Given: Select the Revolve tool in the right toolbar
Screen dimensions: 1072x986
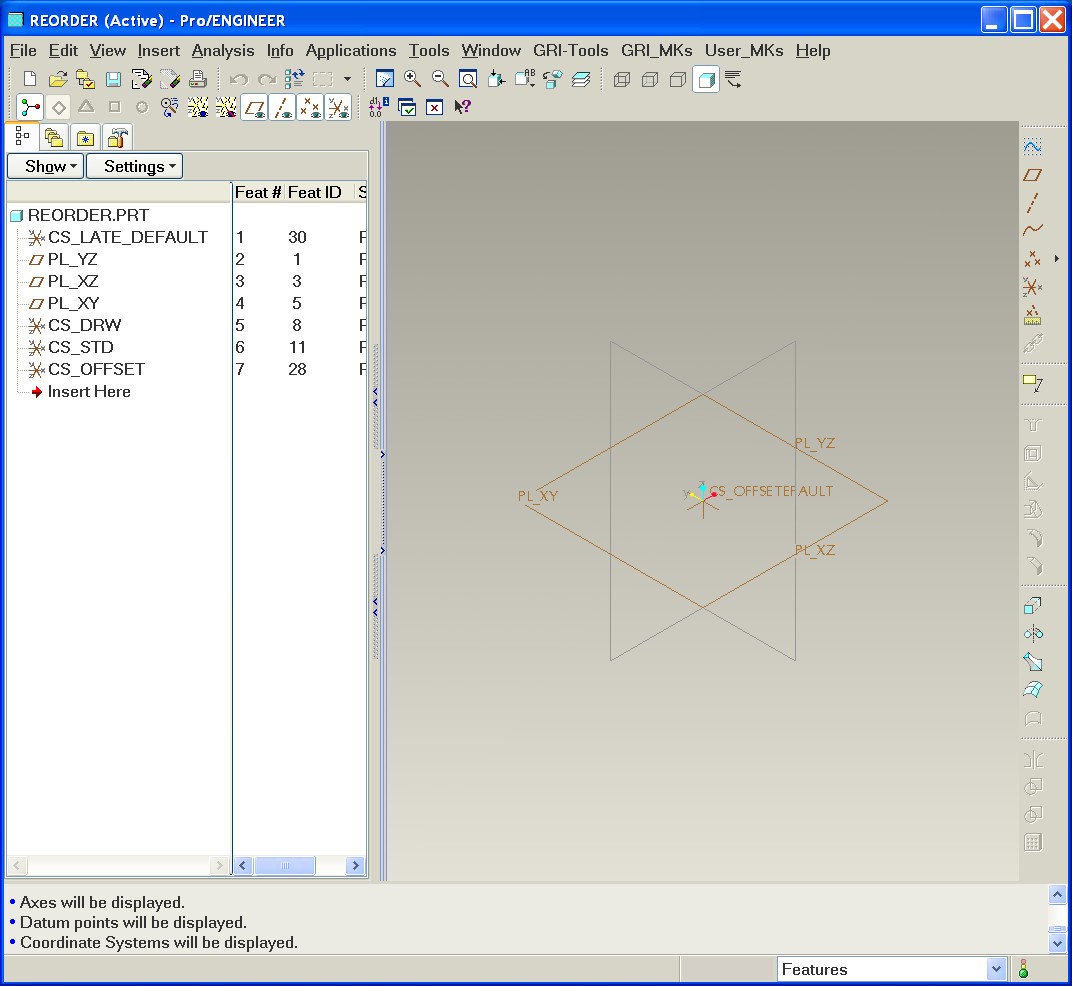Looking at the screenshot, I should click(x=1033, y=634).
